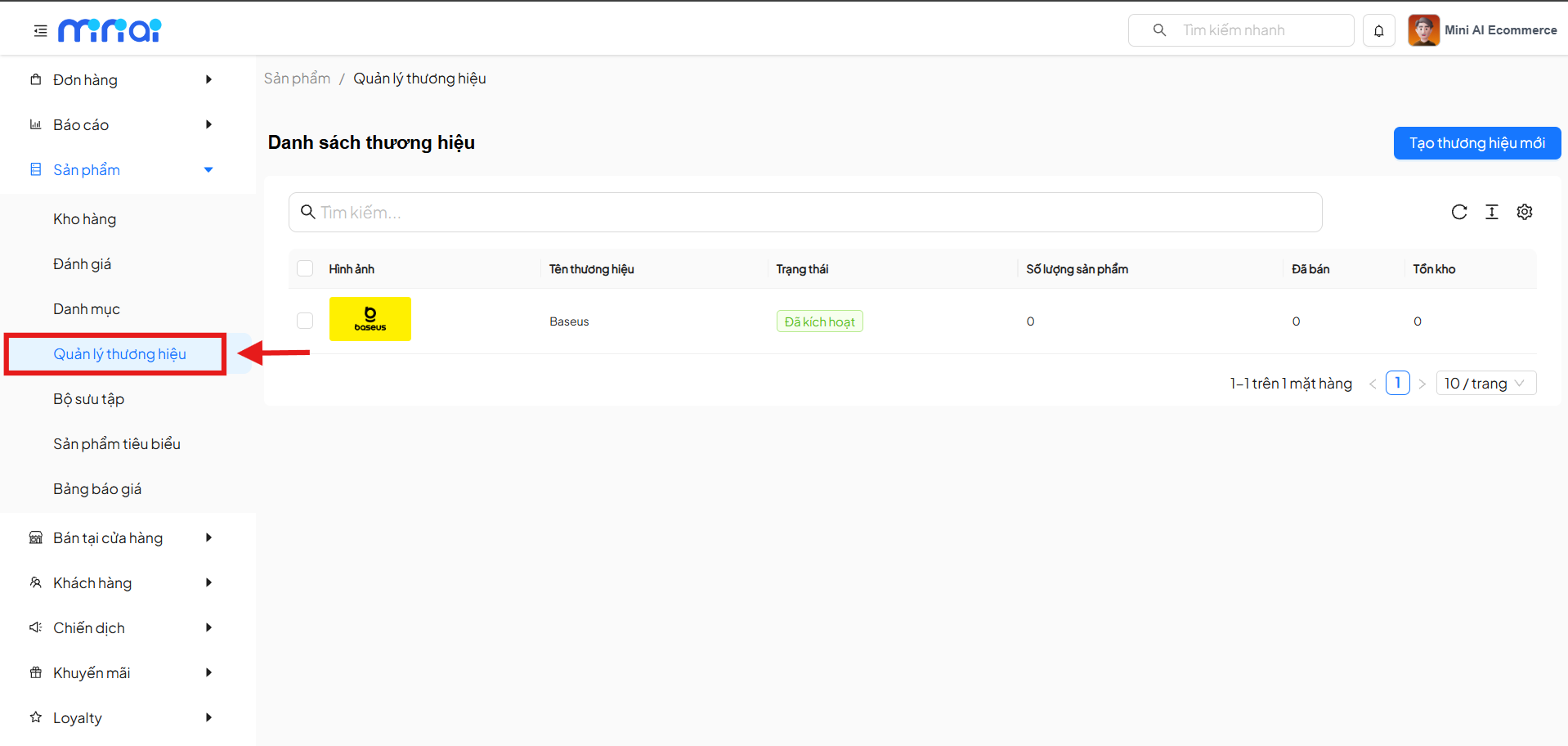
Task: Open the 10 / trang page size dropdown
Action: 1485,384
